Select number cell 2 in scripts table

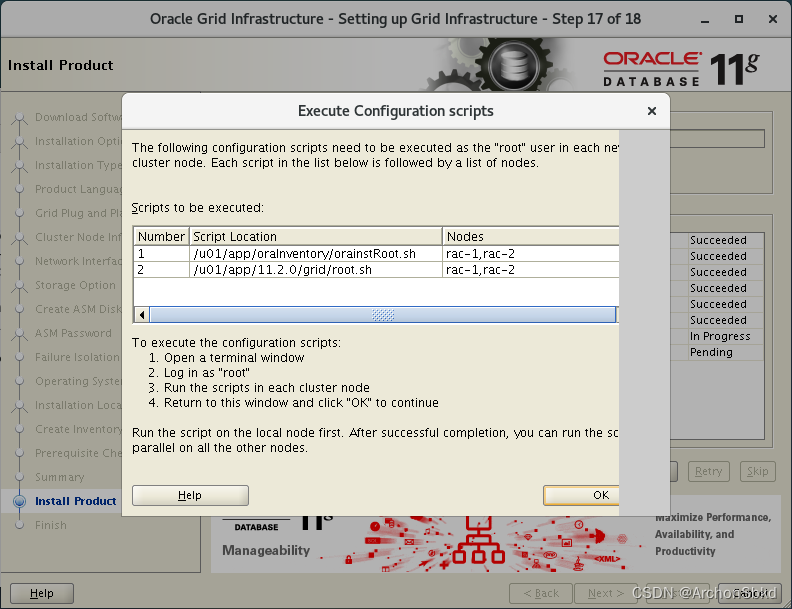(162, 270)
